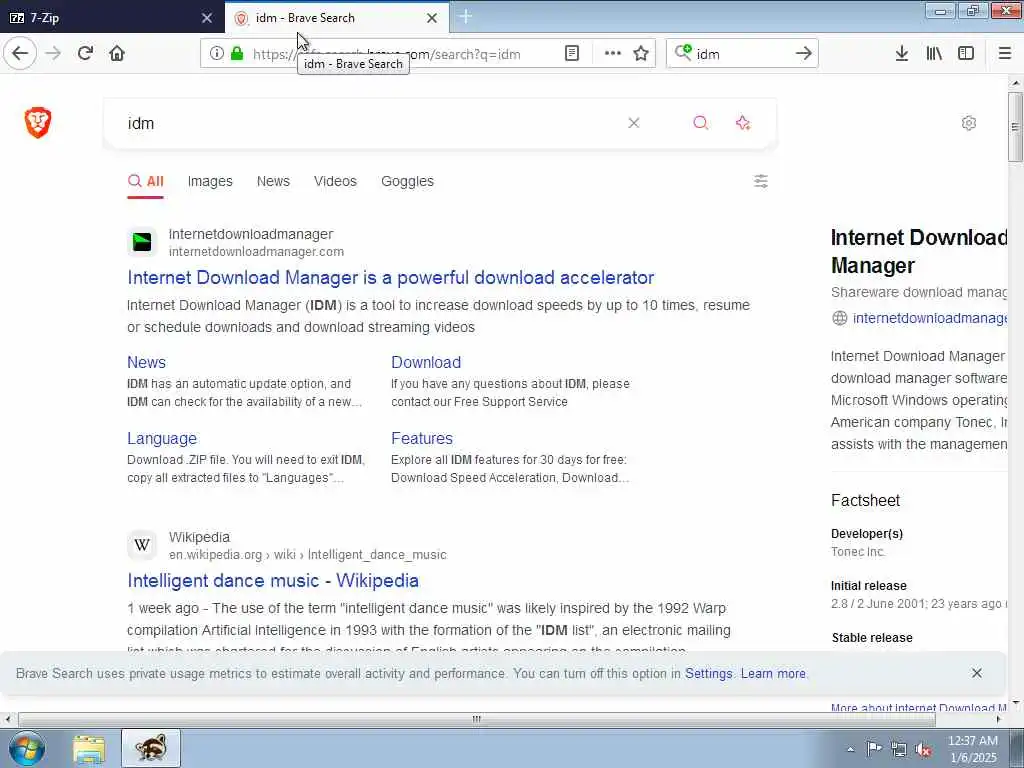This screenshot has height=768, width=1024.
Task: Click the network tray icon
Action: 899,749
